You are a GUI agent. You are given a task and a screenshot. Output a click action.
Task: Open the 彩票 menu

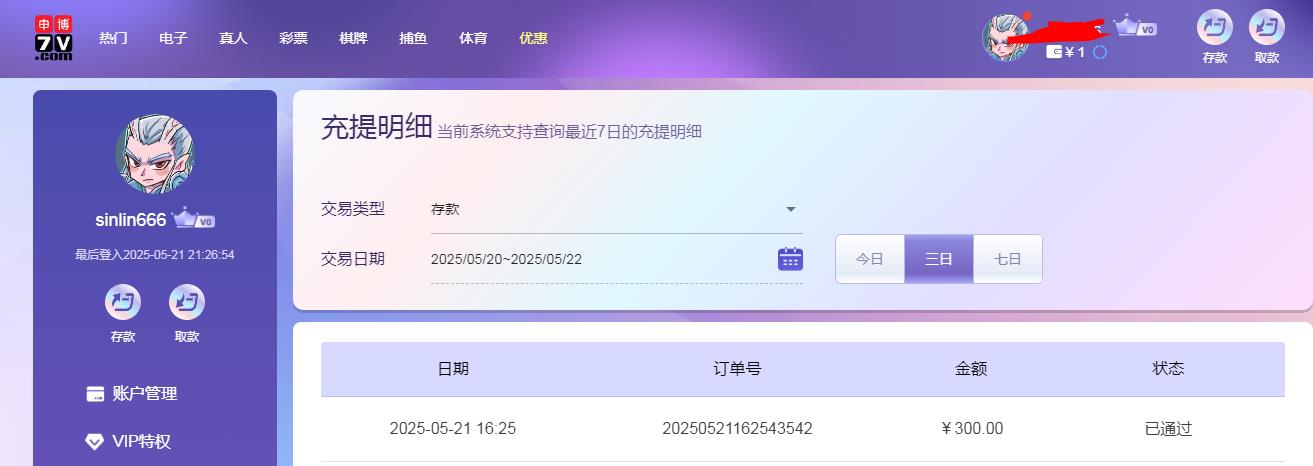293,38
